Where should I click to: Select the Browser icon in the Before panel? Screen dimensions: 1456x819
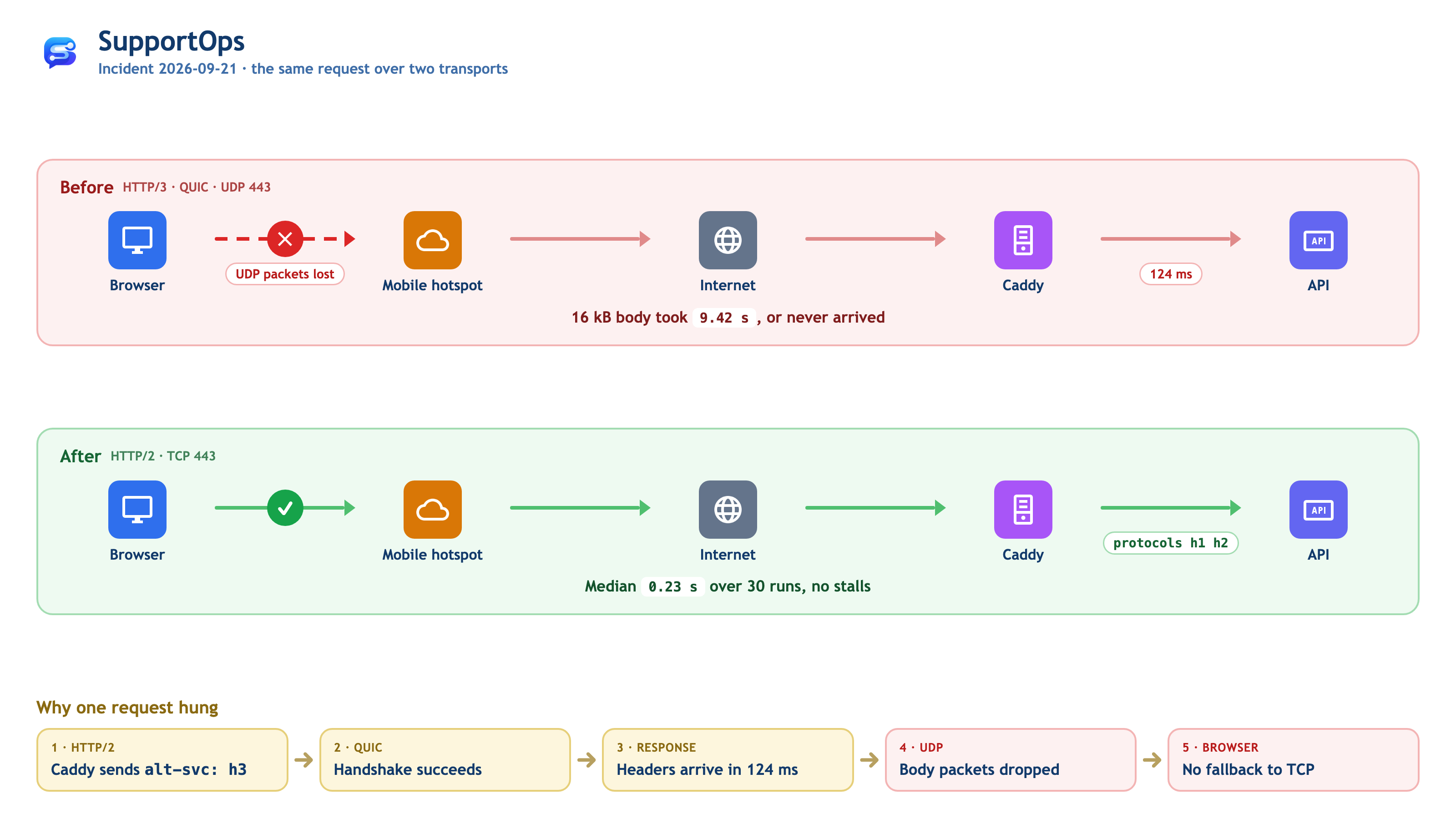[137, 240]
